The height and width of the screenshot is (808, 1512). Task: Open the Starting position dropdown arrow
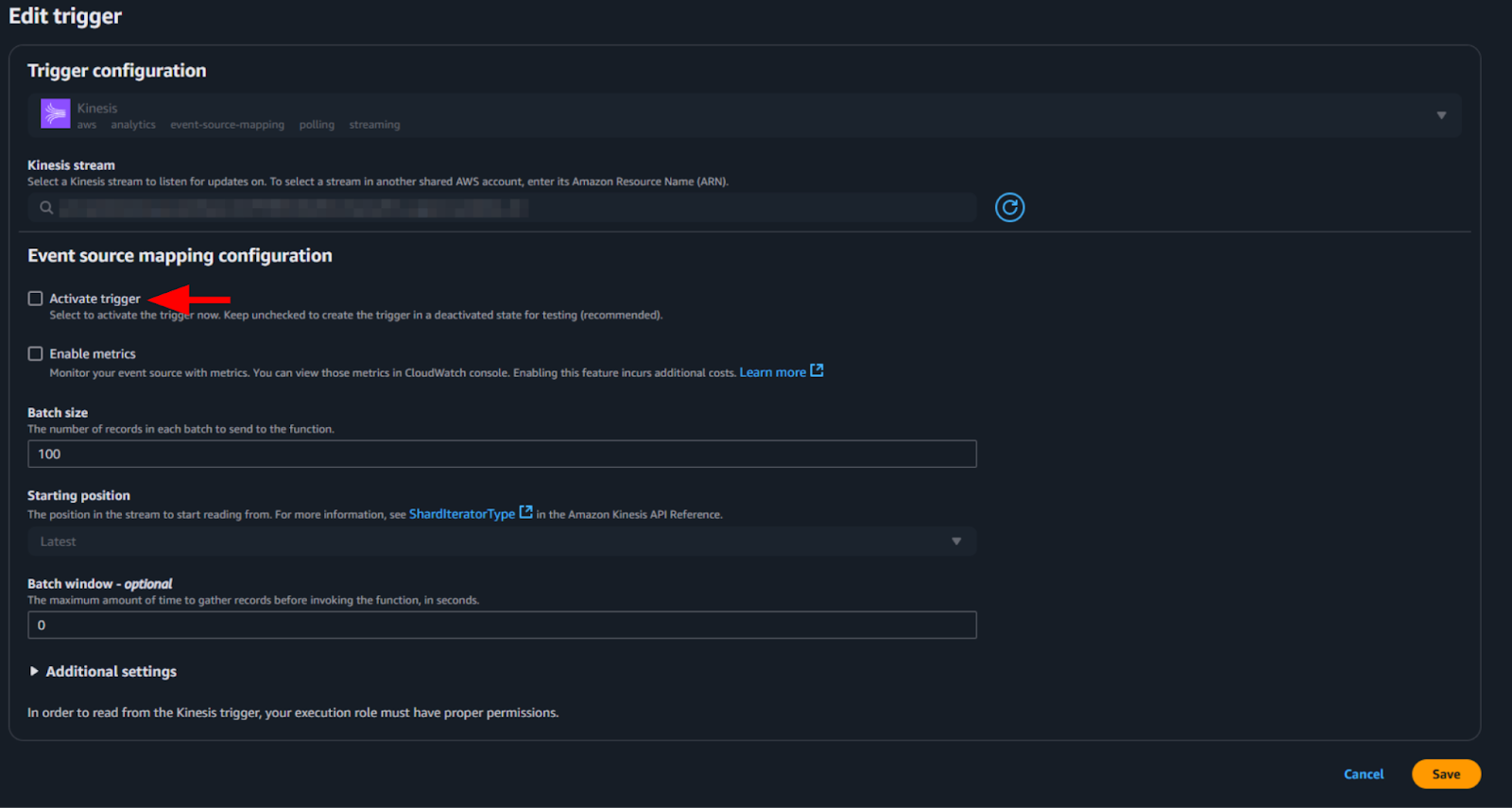coord(956,542)
